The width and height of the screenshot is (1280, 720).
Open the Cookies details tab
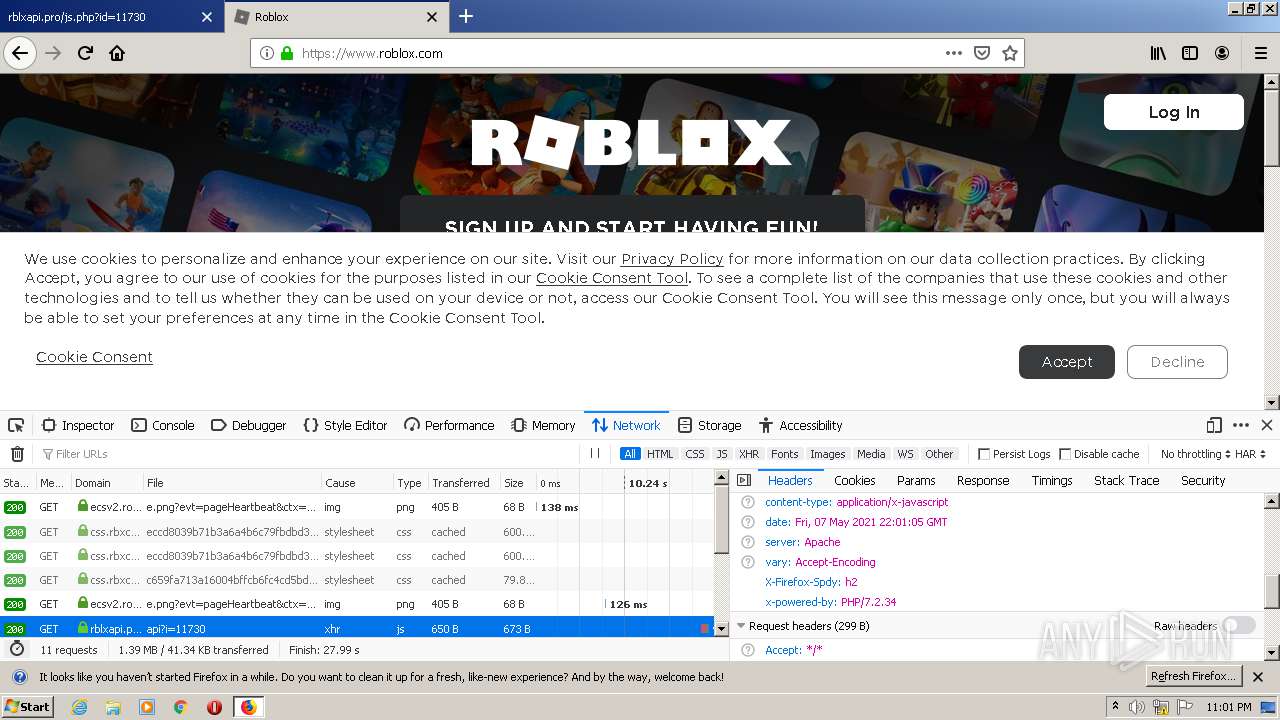point(855,481)
